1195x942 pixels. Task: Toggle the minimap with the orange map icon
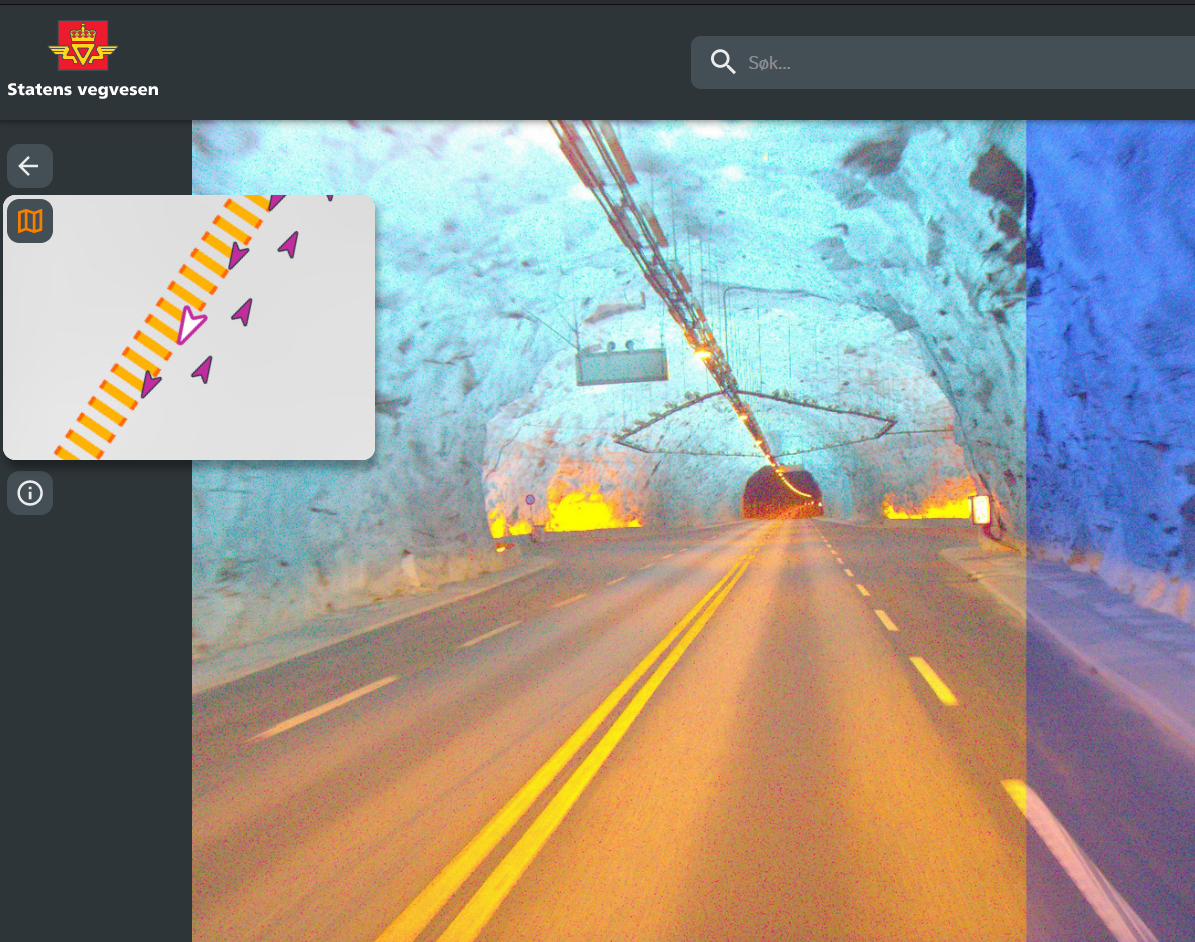point(30,221)
